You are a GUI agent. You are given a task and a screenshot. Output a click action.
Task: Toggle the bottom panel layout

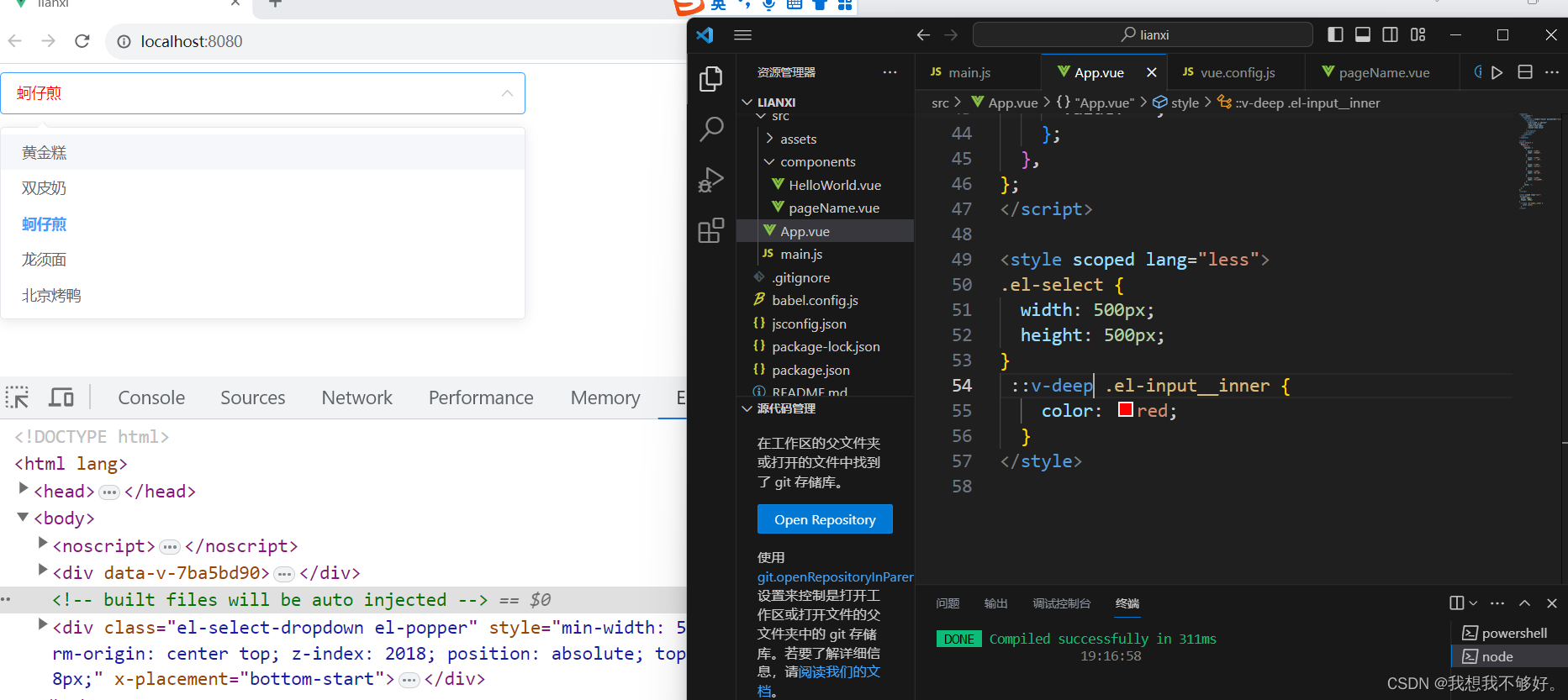coord(1363,34)
